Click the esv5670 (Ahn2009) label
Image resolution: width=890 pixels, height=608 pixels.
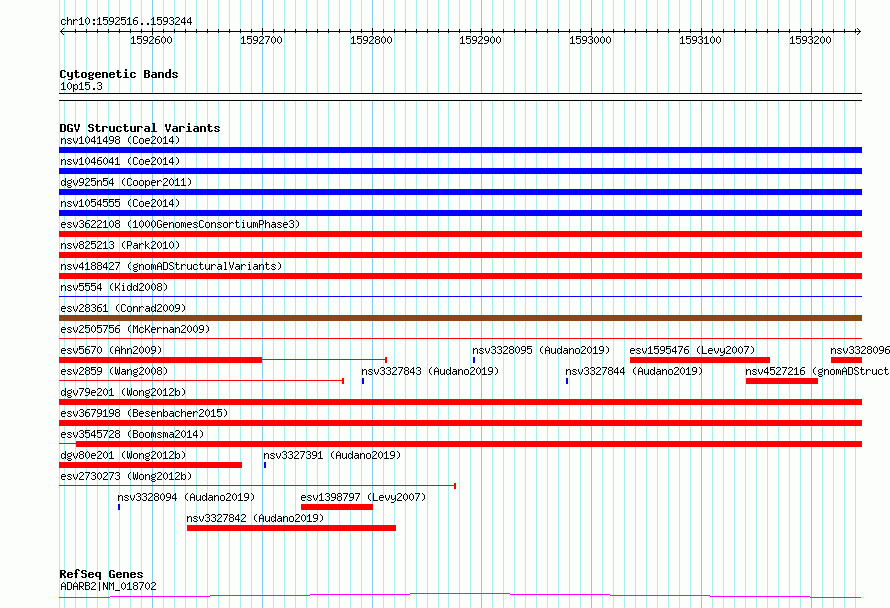coord(111,350)
